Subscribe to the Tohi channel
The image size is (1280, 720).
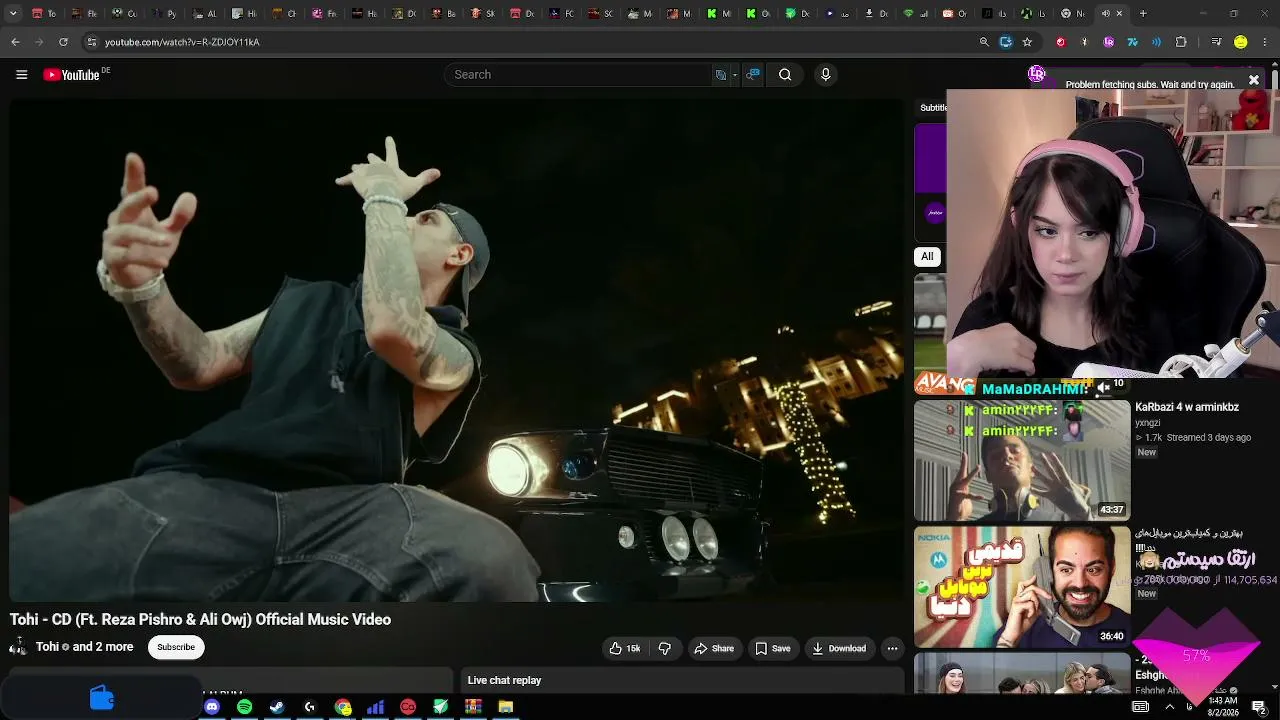click(x=176, y=647)
